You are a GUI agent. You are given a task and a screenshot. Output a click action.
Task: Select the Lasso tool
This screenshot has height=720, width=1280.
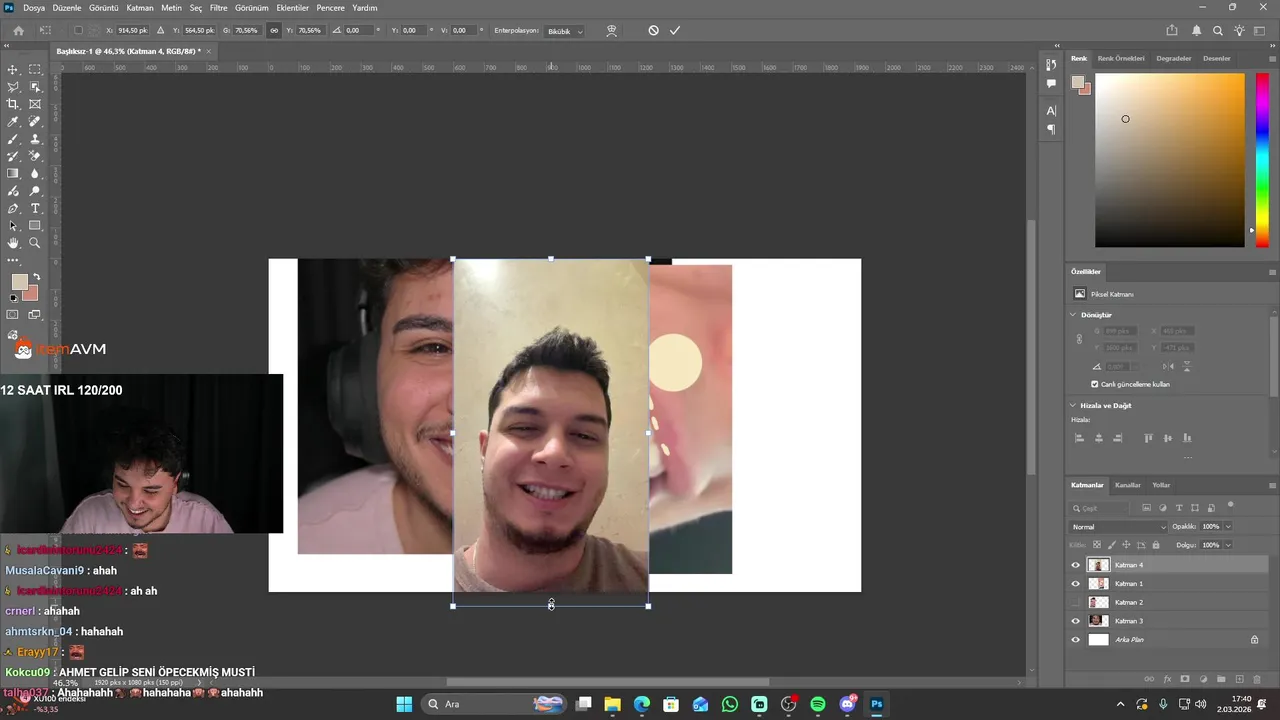pos(13,87)
